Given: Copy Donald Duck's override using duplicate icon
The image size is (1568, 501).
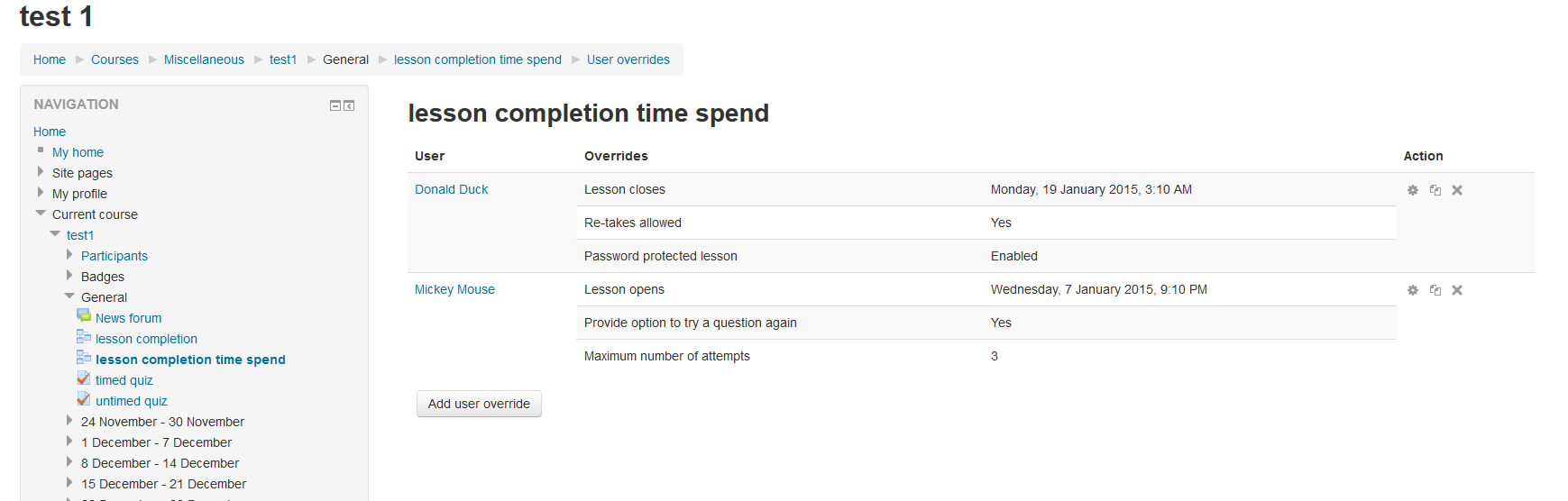Looking at the screenshot, I should (x=1435, y=190).
